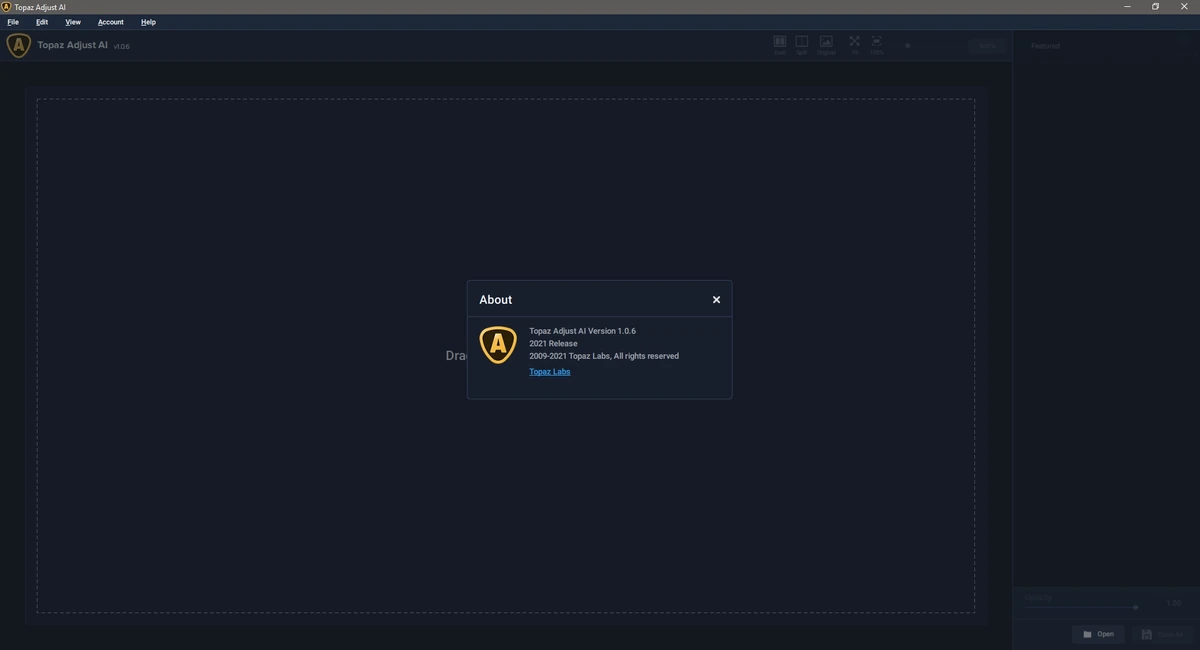Screen dimensions: 1200x650
Task: Click the 'All rights reserved' copyright line
Action: pyautogui.click(x=604, y=356)
